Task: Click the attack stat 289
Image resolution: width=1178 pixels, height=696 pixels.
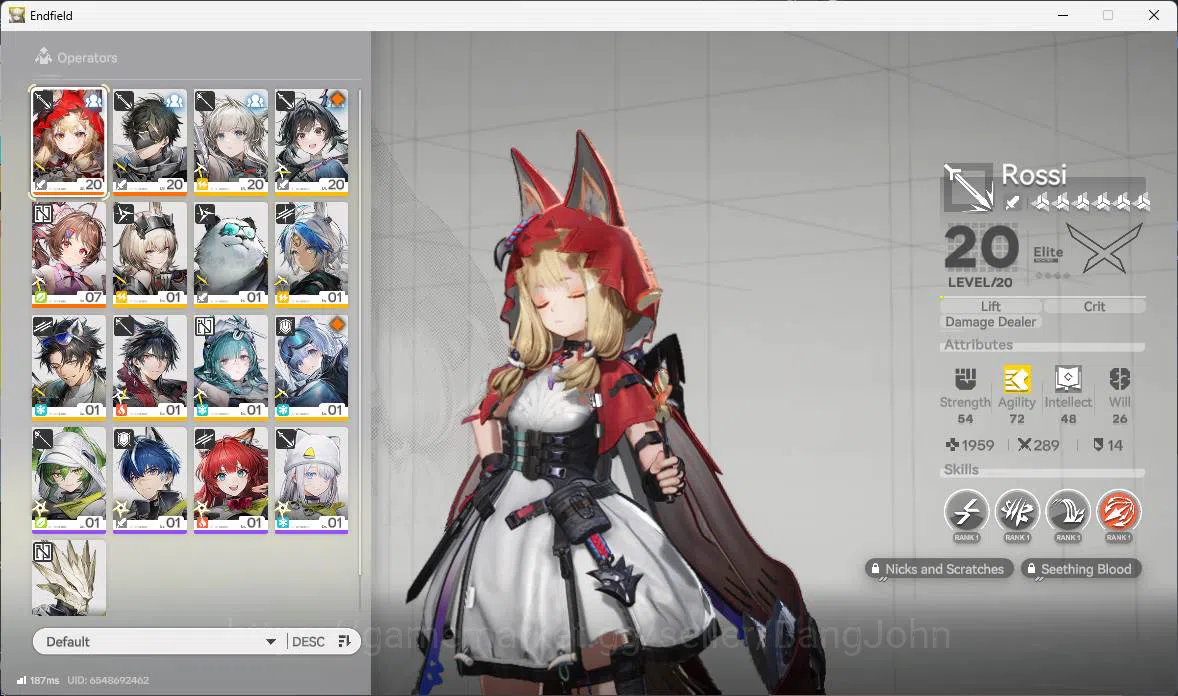Action: [x=1038, y=445]
